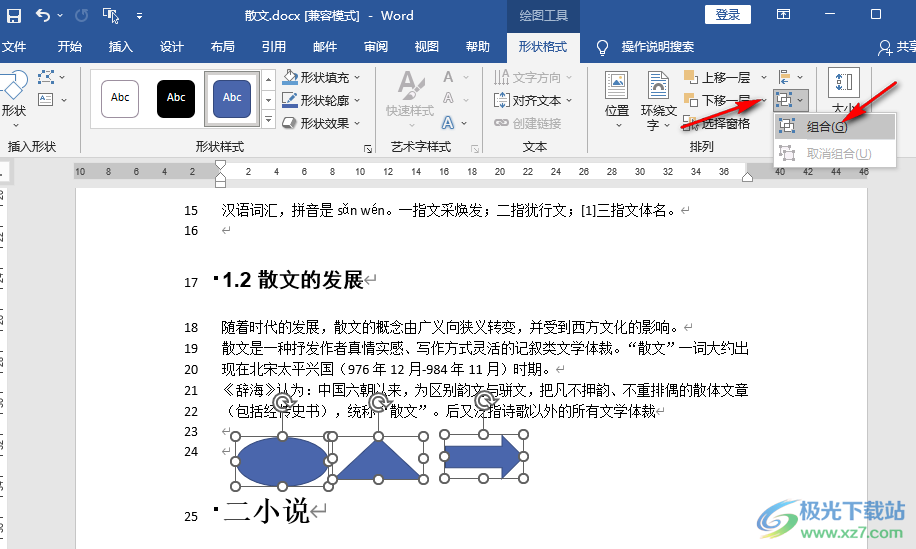Open the 位置 position menu
This screenshot has height=549, width=916.
[x=617, y=101]
